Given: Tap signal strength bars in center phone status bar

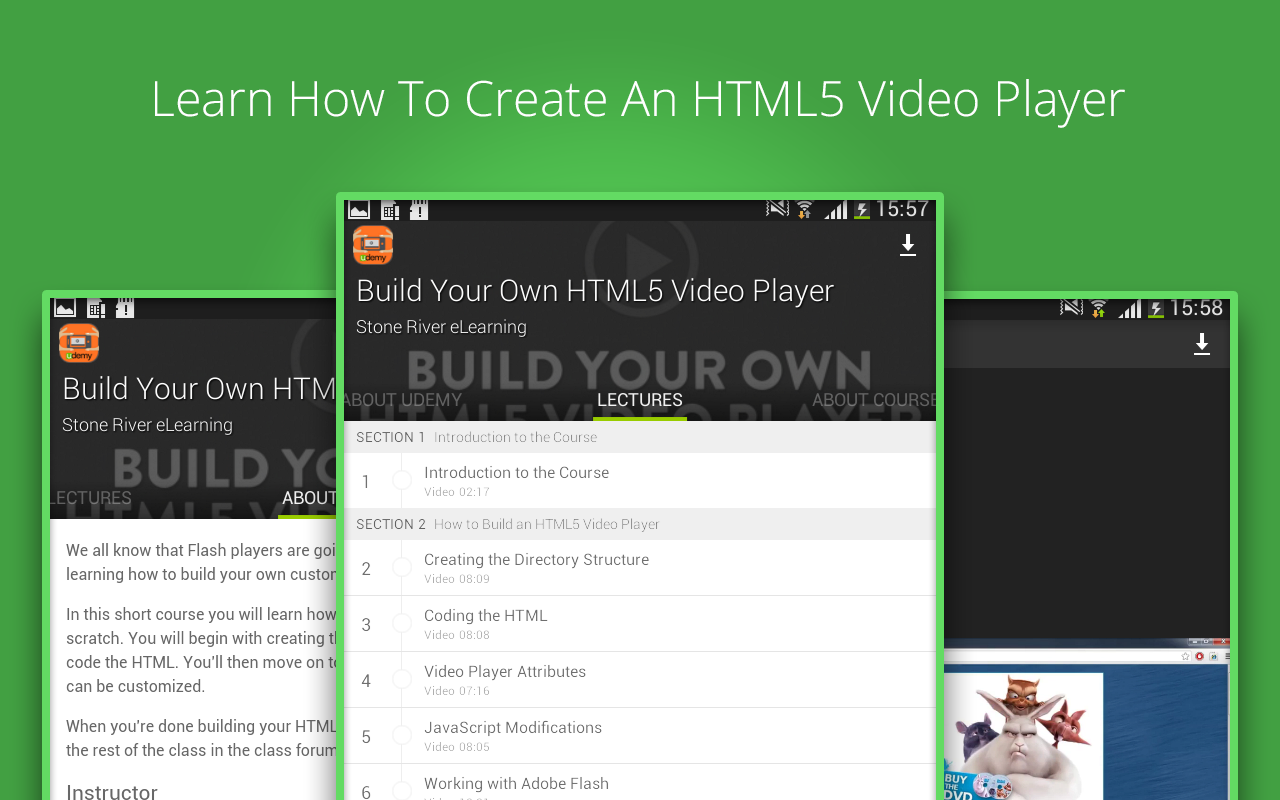Looking at the screenshot, I should [x=835, y=209].
